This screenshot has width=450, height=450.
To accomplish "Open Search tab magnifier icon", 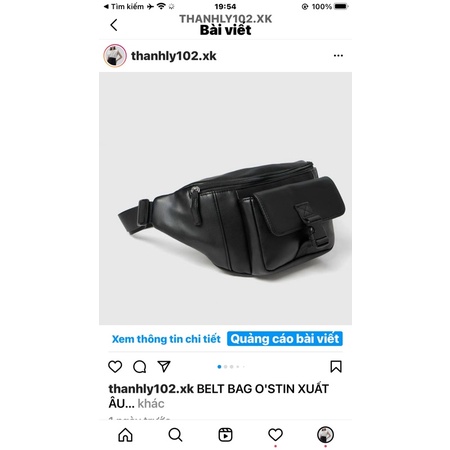I will [175, 435].
